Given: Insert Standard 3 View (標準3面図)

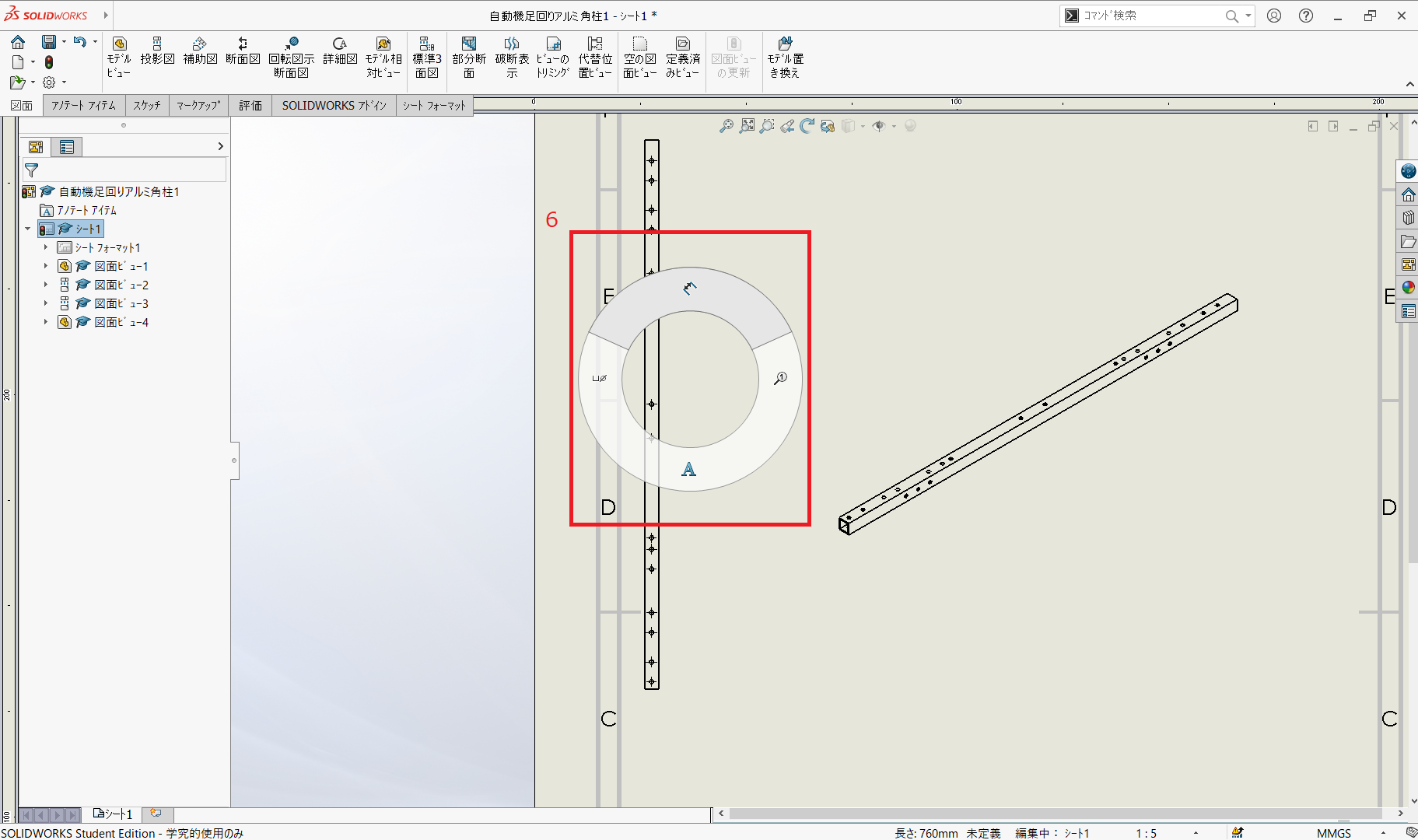Looking at the screenshot, I should tap(427, 57).
